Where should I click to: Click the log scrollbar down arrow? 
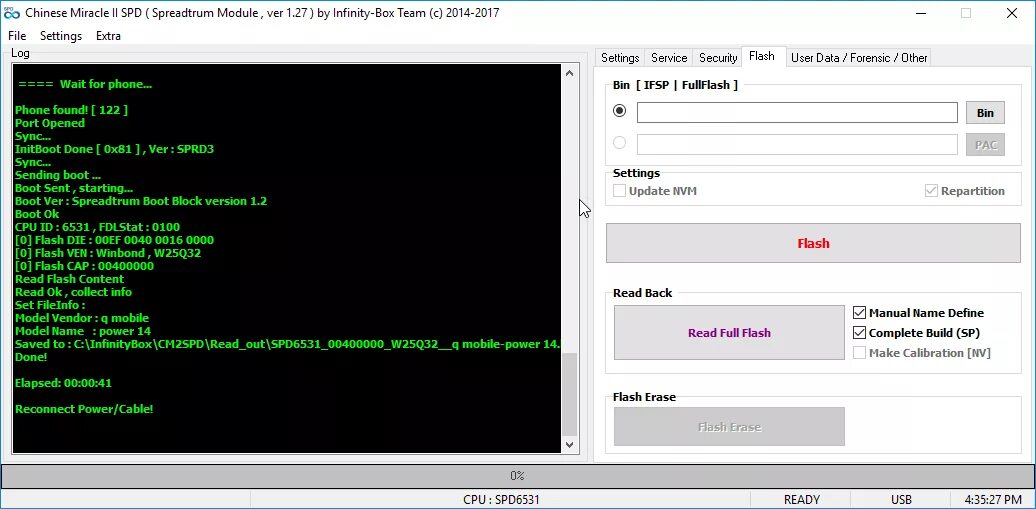point(570,446)
